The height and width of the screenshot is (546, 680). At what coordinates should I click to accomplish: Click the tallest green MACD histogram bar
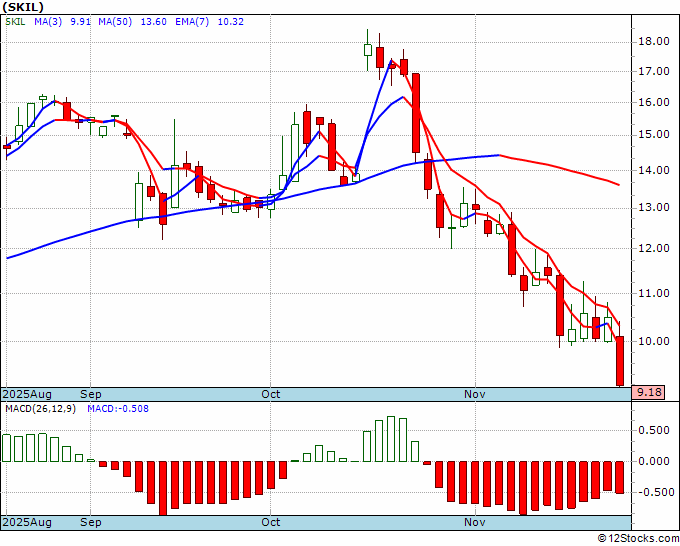coord(391,439)
